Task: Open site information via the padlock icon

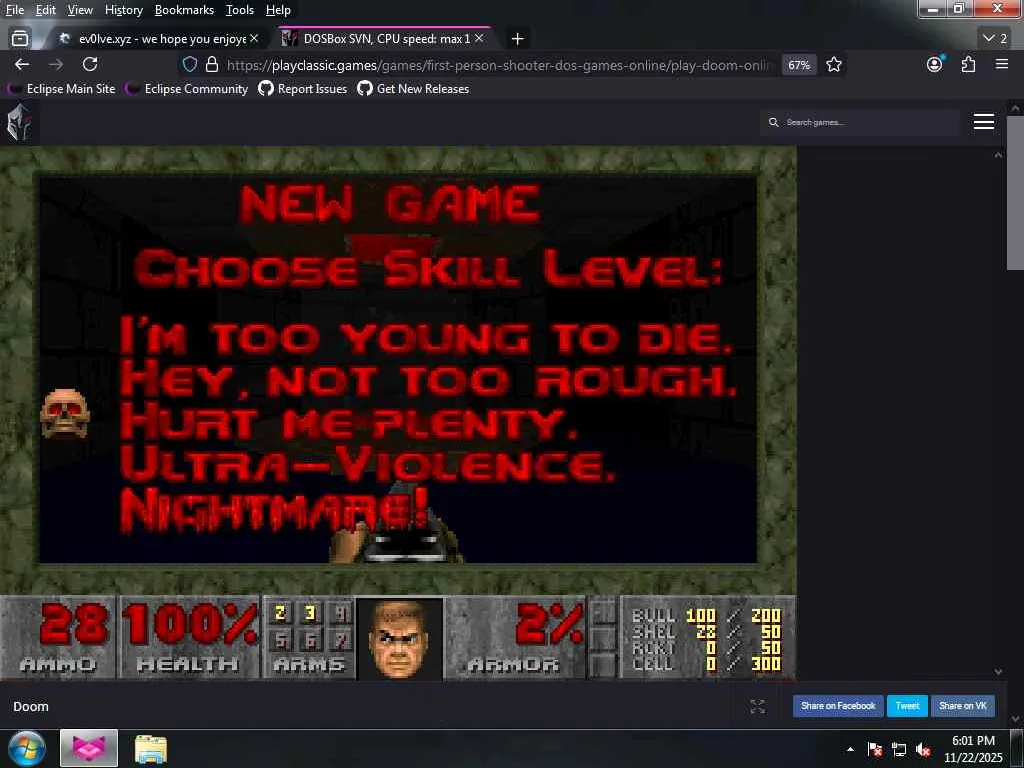Action: click(212, 65)
